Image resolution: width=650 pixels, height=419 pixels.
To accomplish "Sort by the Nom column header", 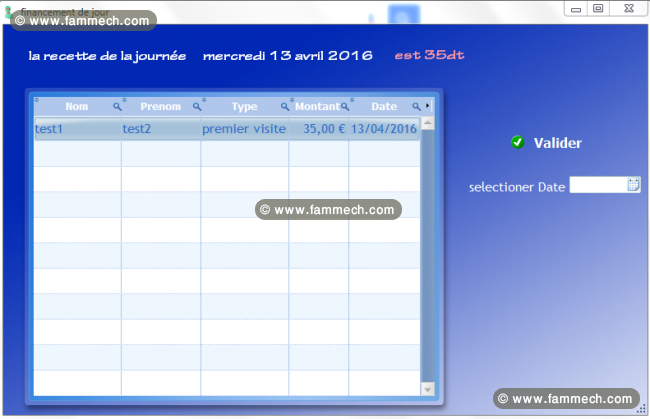I will click(77, 107).
